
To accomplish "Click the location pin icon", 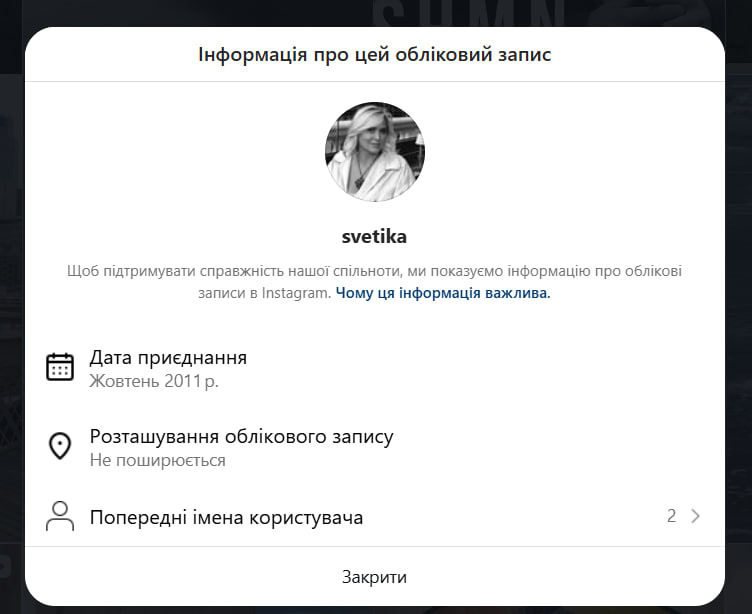I will click(60, 446).
